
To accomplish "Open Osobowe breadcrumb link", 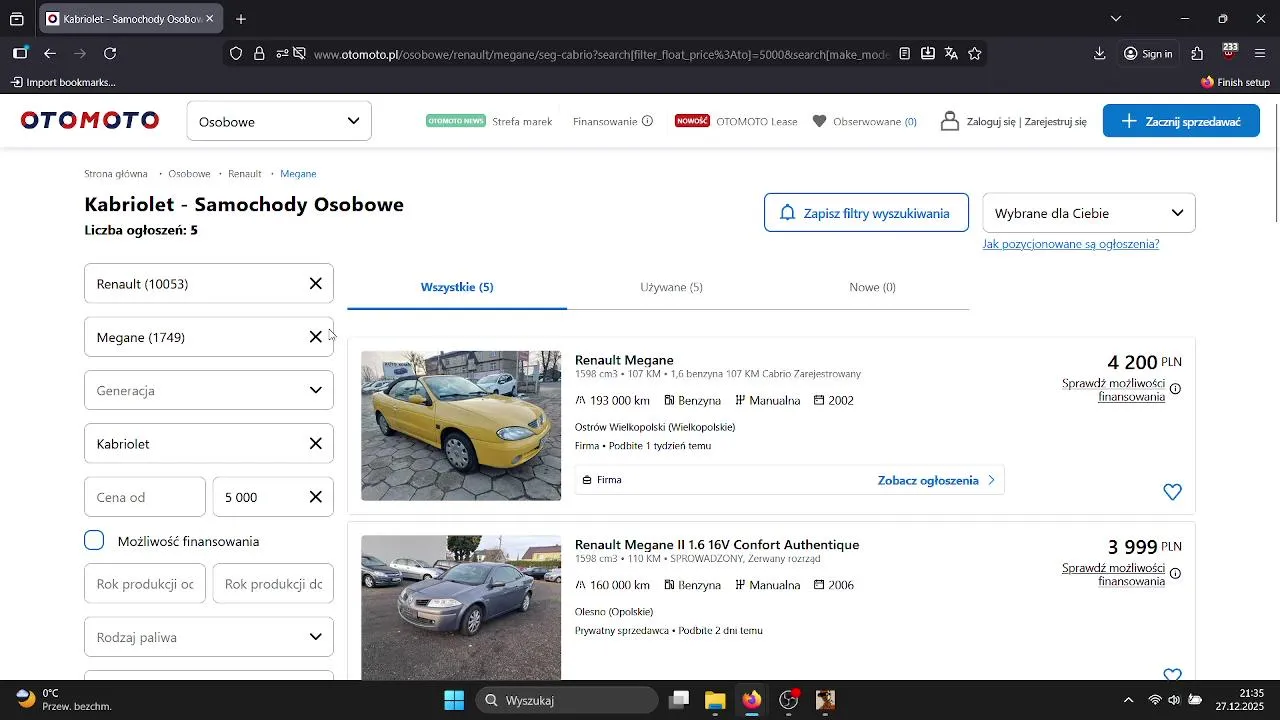I will 189,174.
